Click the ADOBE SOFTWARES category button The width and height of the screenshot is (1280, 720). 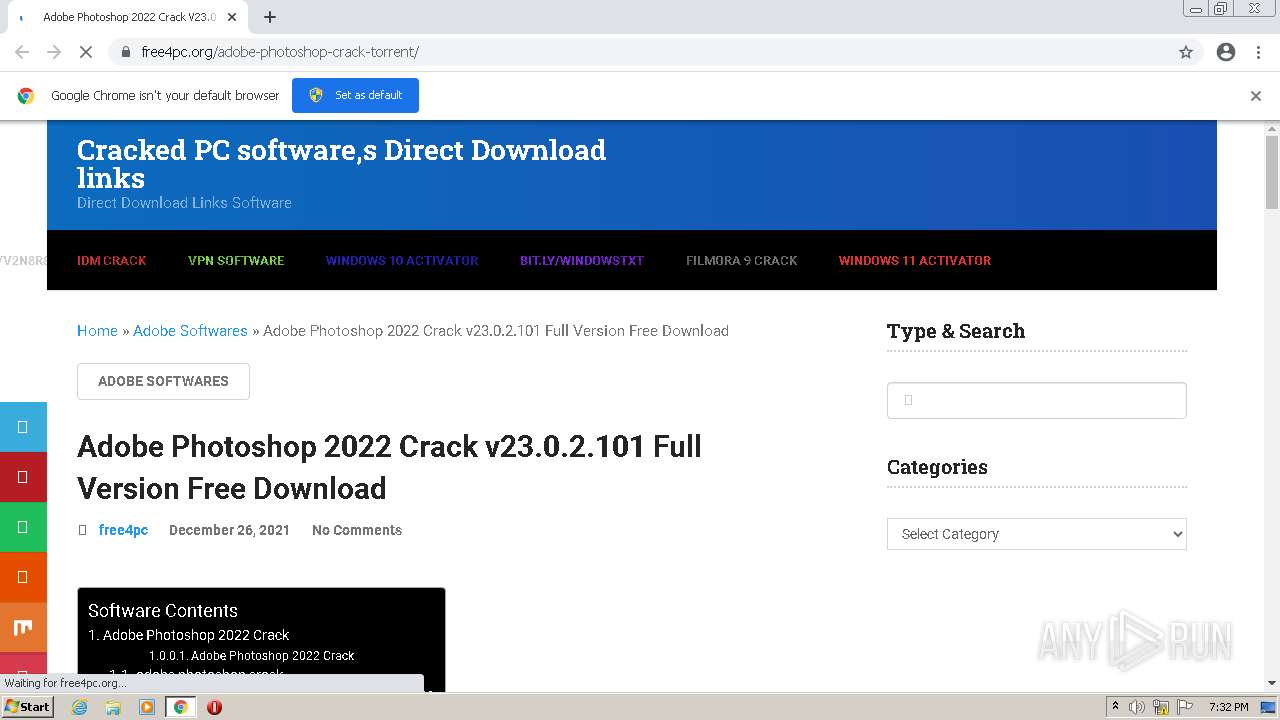coord(163,381)
